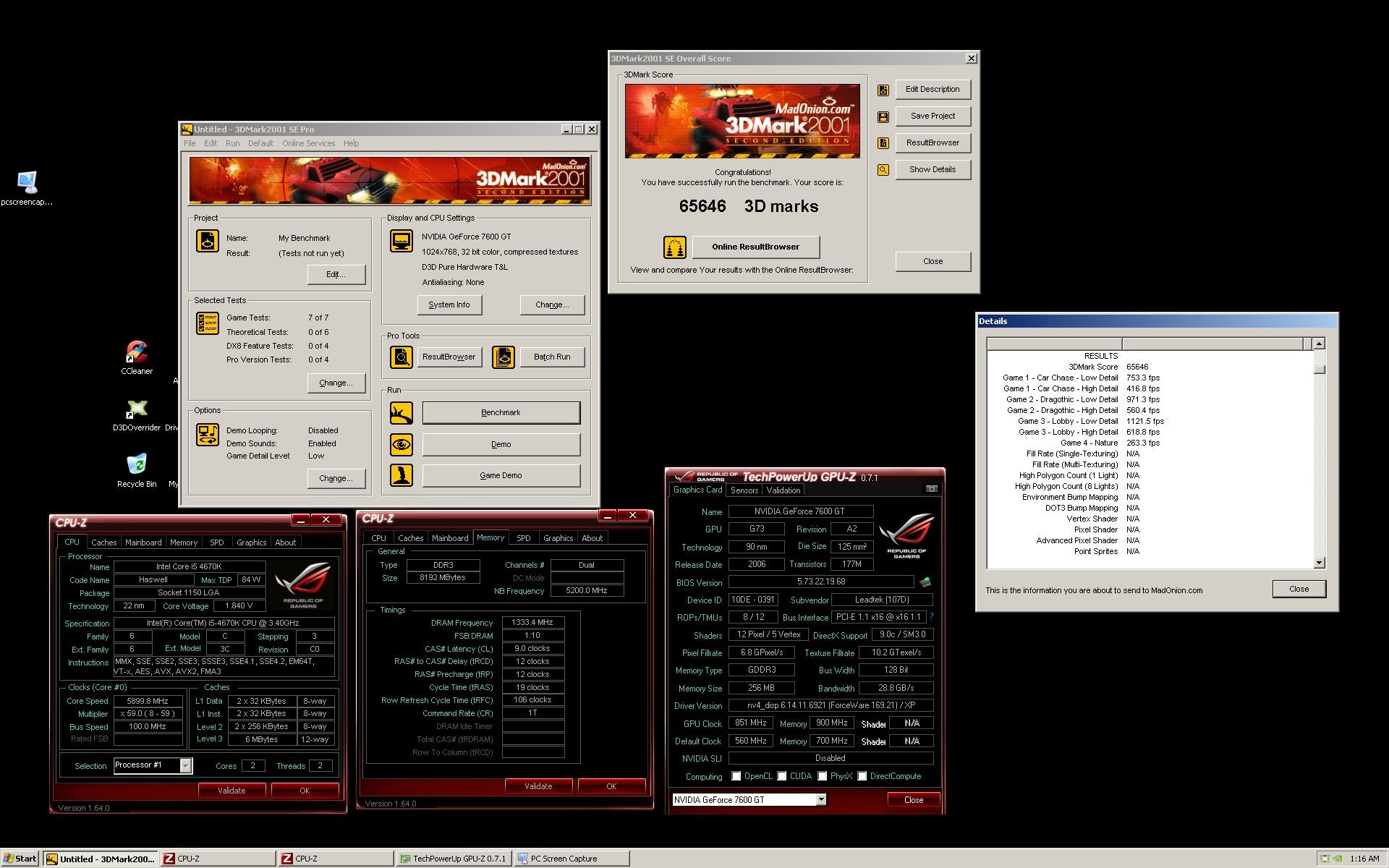Click the Batch Run button

click(552, 357)
